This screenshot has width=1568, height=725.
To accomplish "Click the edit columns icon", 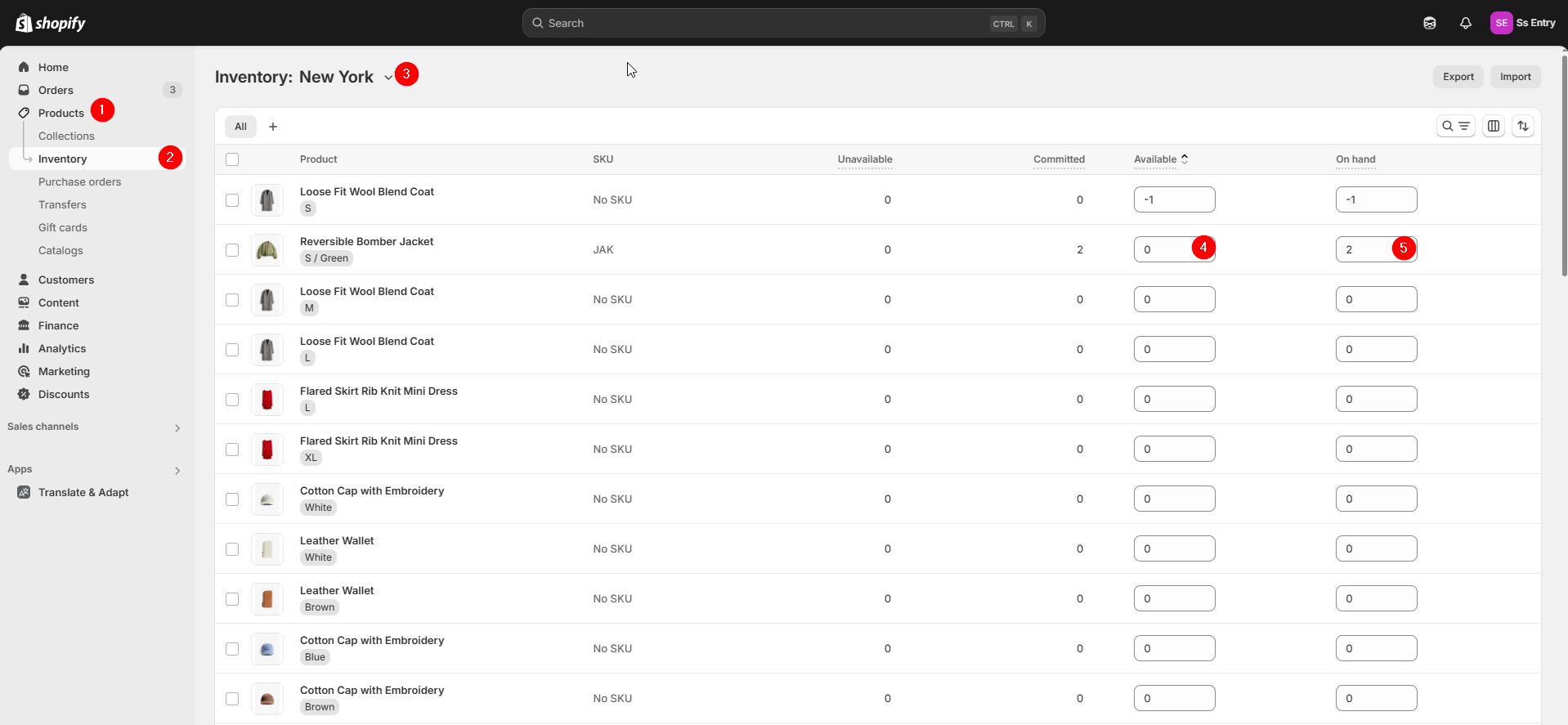I will (1493, 126).
